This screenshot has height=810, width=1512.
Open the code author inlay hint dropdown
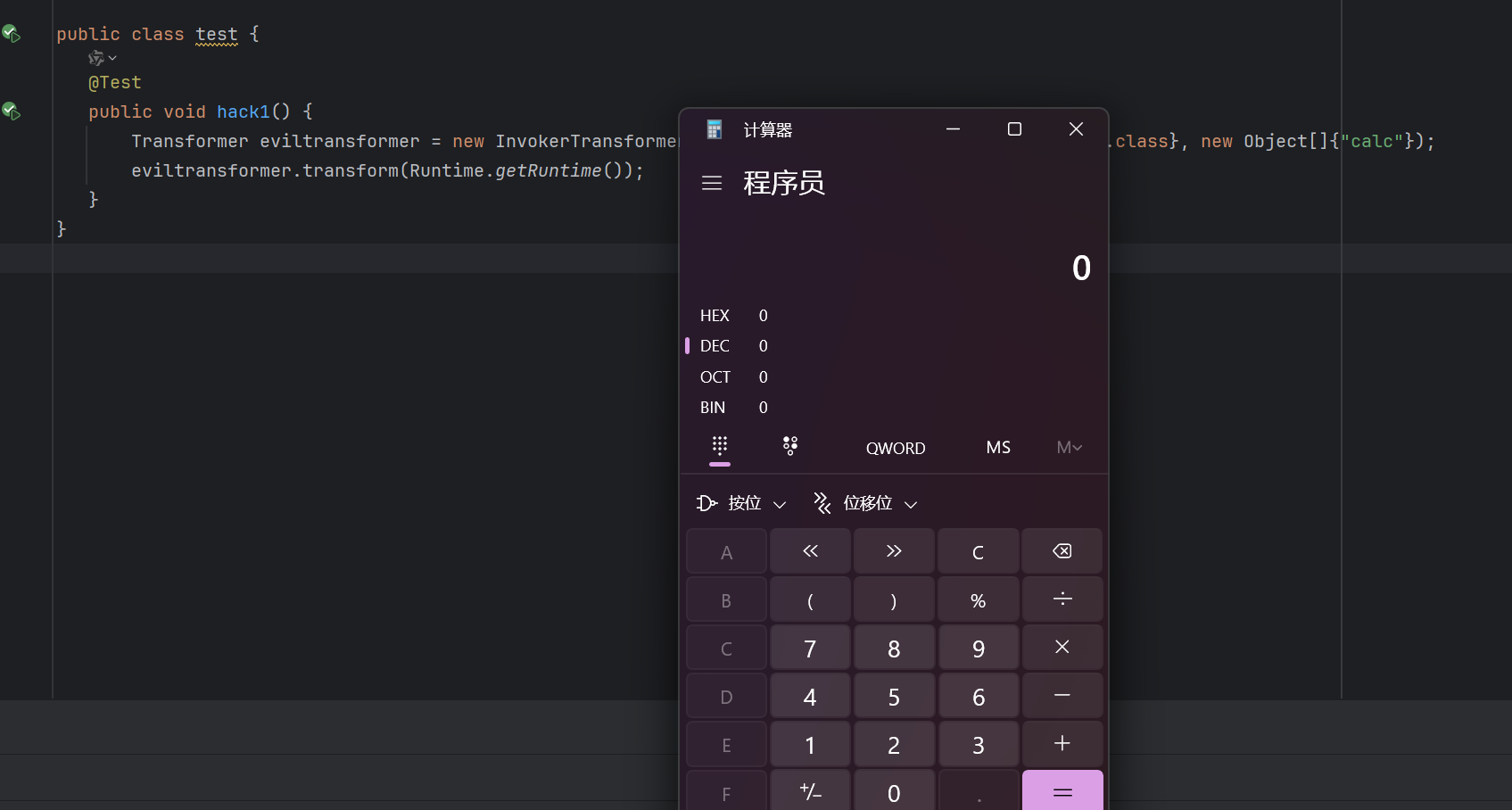pos(103,58)
